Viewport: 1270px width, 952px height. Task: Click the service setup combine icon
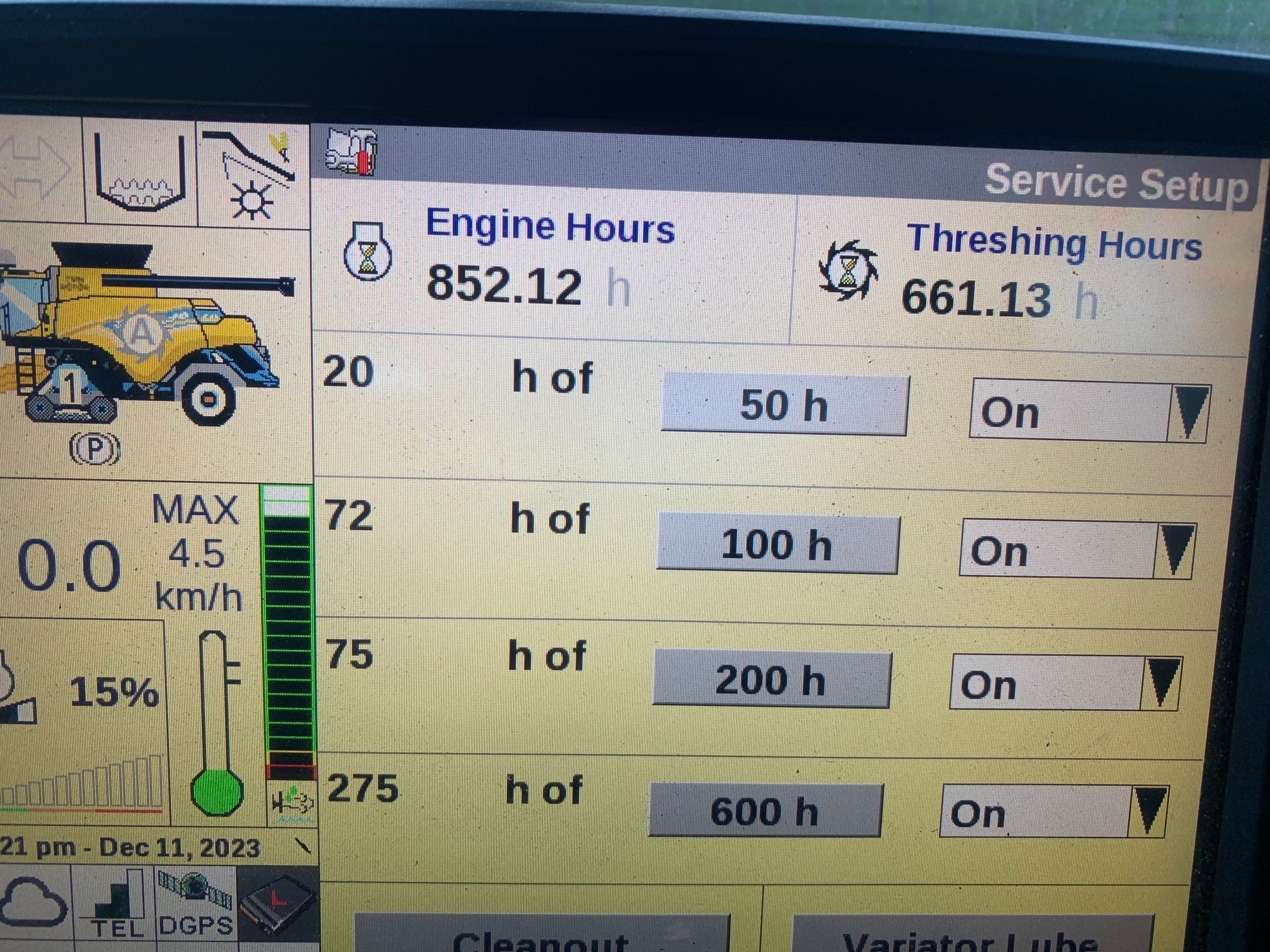click(x=352, y=152)
